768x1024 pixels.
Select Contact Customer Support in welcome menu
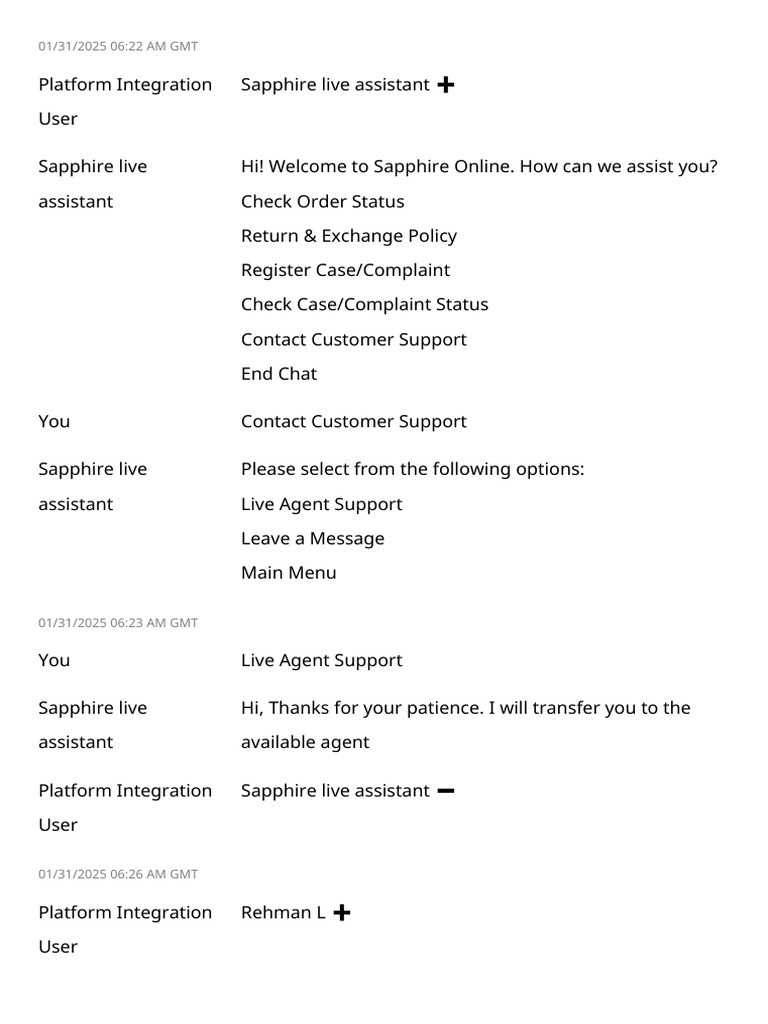[x=354, y=340]
